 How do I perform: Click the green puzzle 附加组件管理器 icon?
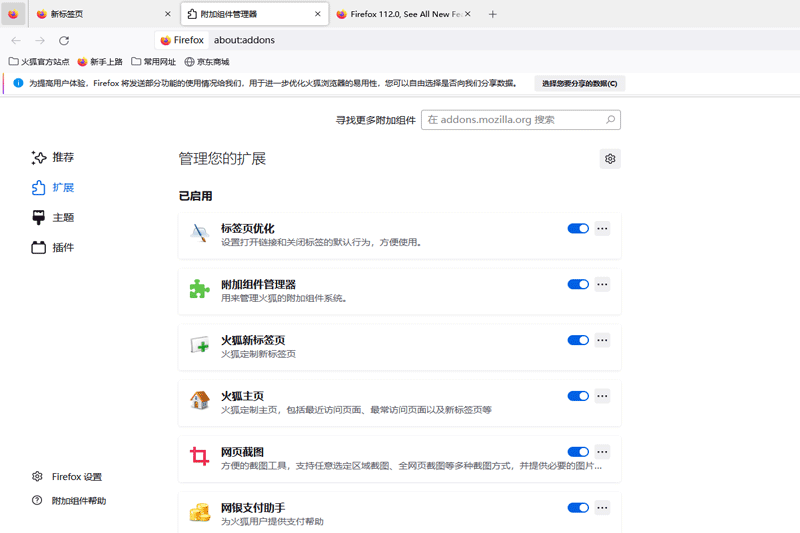point(199,289)
